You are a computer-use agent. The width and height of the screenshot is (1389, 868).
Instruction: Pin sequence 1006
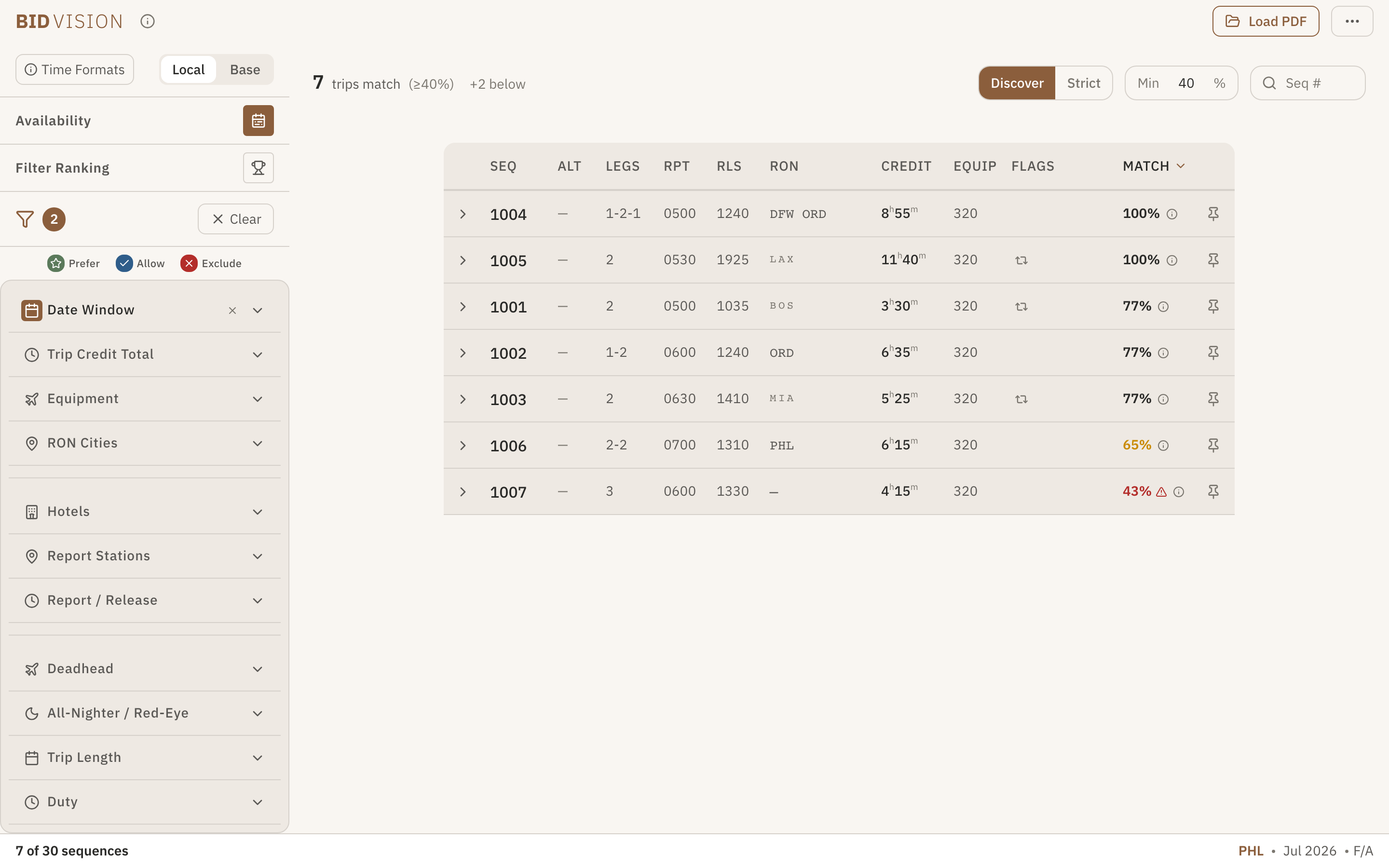(x=1213, y=445)
